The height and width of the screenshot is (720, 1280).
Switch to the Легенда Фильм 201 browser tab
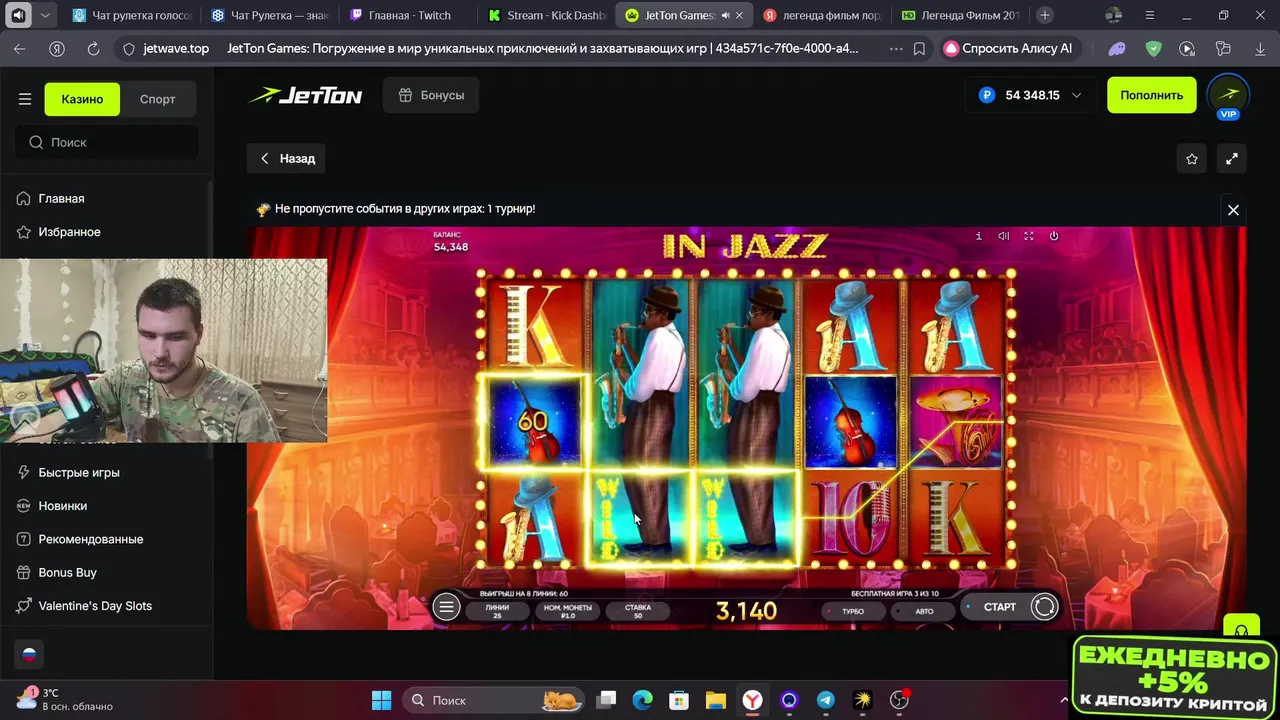[x=960, y=15]
